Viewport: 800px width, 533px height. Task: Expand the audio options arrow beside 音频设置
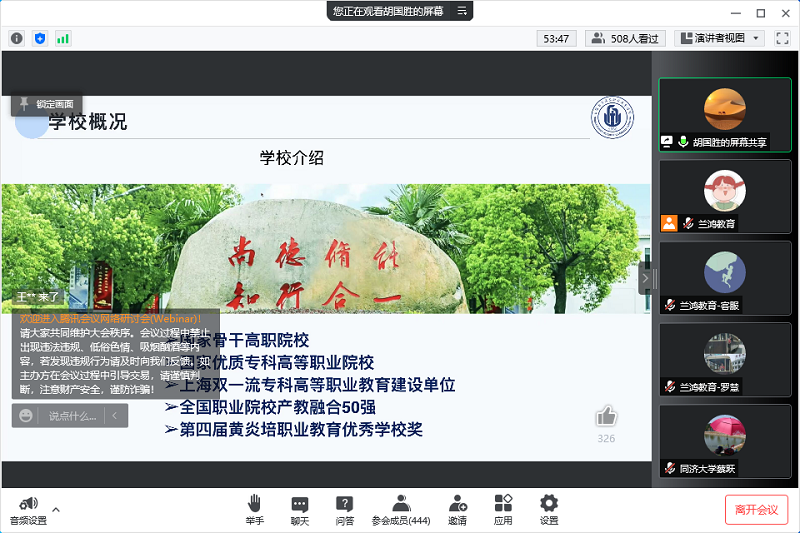(x=56, y=509)
